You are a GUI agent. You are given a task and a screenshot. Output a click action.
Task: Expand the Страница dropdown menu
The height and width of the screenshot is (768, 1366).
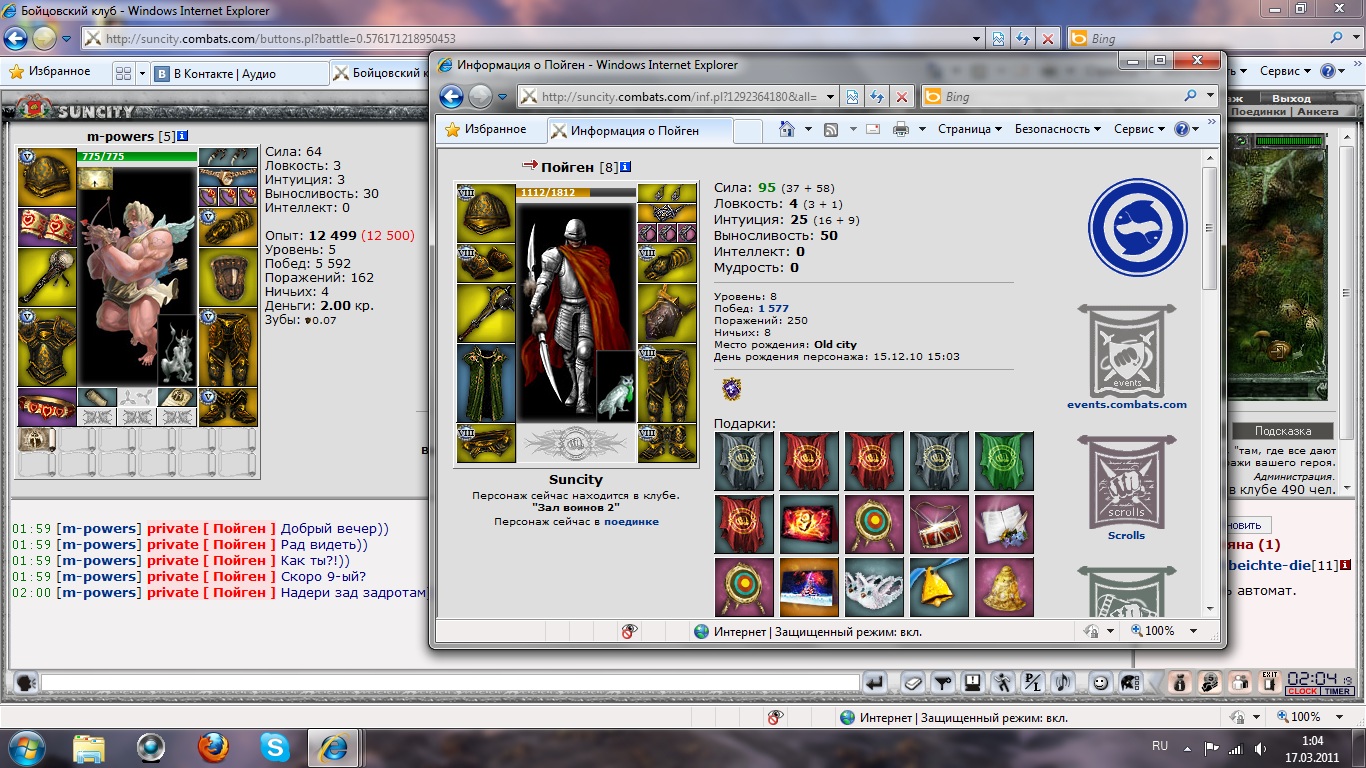click(970, 129)
